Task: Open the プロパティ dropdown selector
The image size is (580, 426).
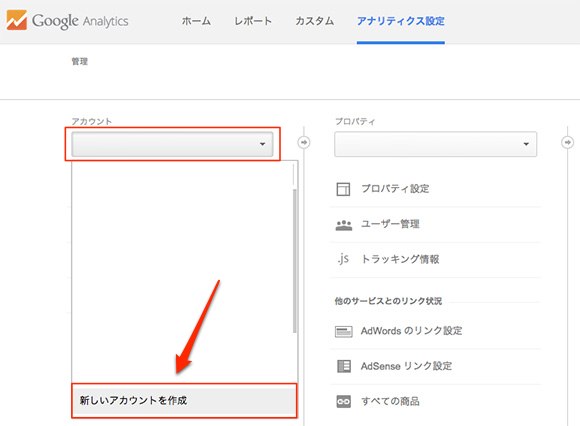Action: [435, 144]
